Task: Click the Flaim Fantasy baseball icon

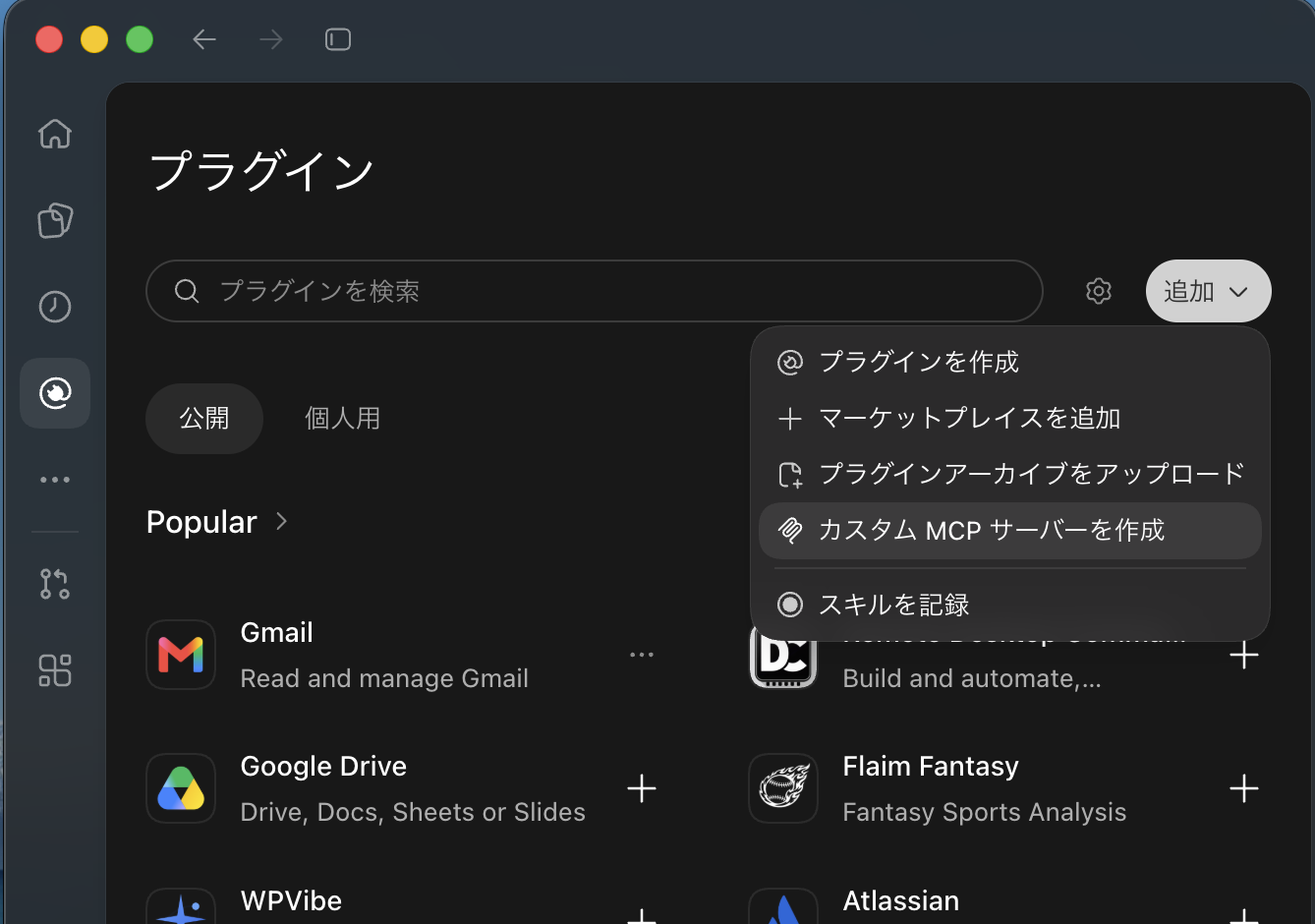Action: [x=783, y=788]
